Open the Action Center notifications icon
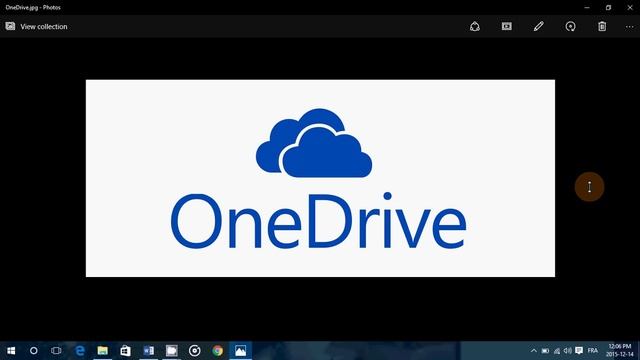 pos(579,351)
